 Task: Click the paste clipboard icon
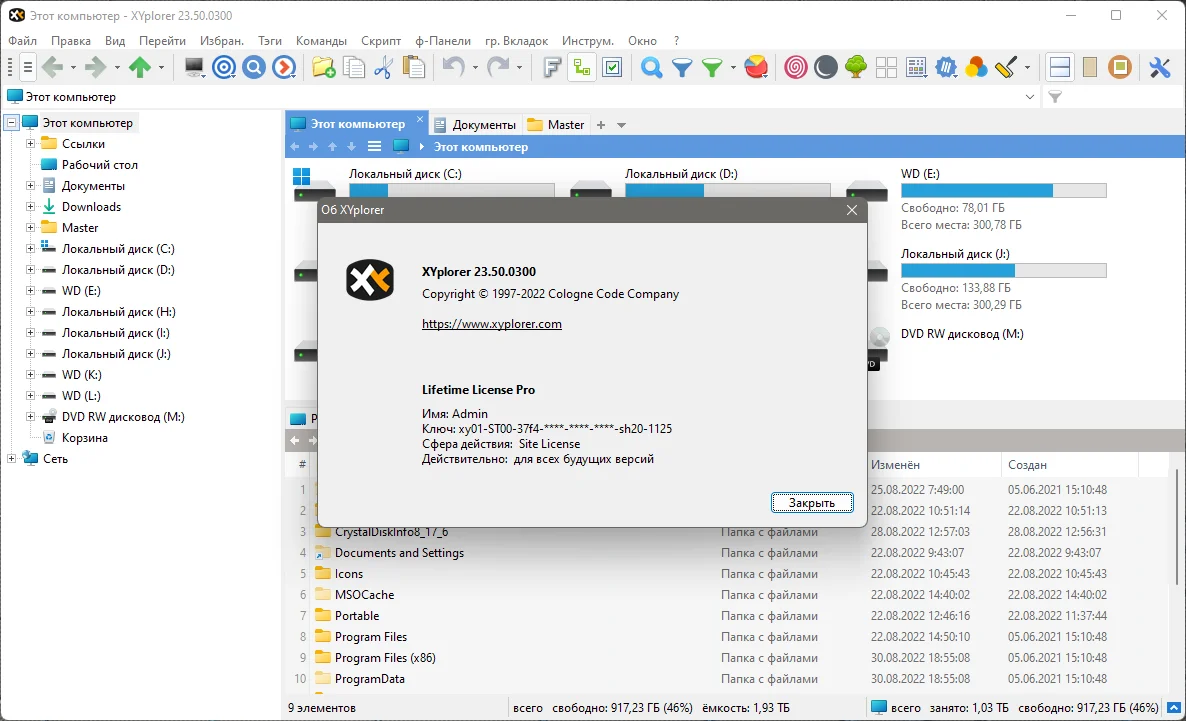tap(414, 67)
